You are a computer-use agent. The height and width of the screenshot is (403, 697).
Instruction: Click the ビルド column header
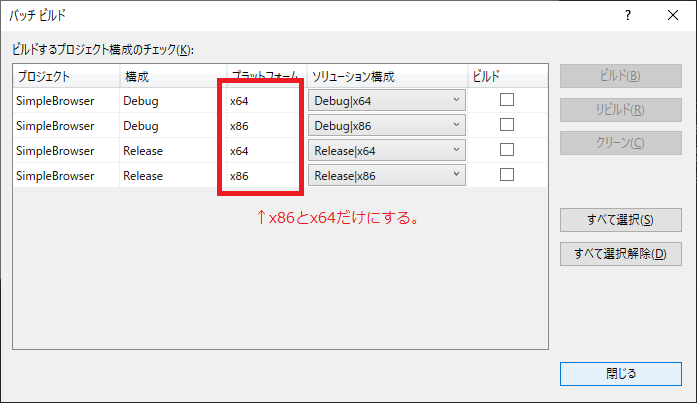pyautogui.click(x=508, y=76)
